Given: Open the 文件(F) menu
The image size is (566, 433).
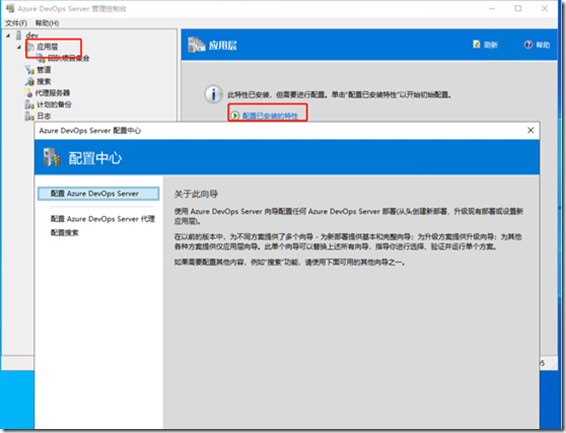Looking at the screenshot, I should 16,23.
